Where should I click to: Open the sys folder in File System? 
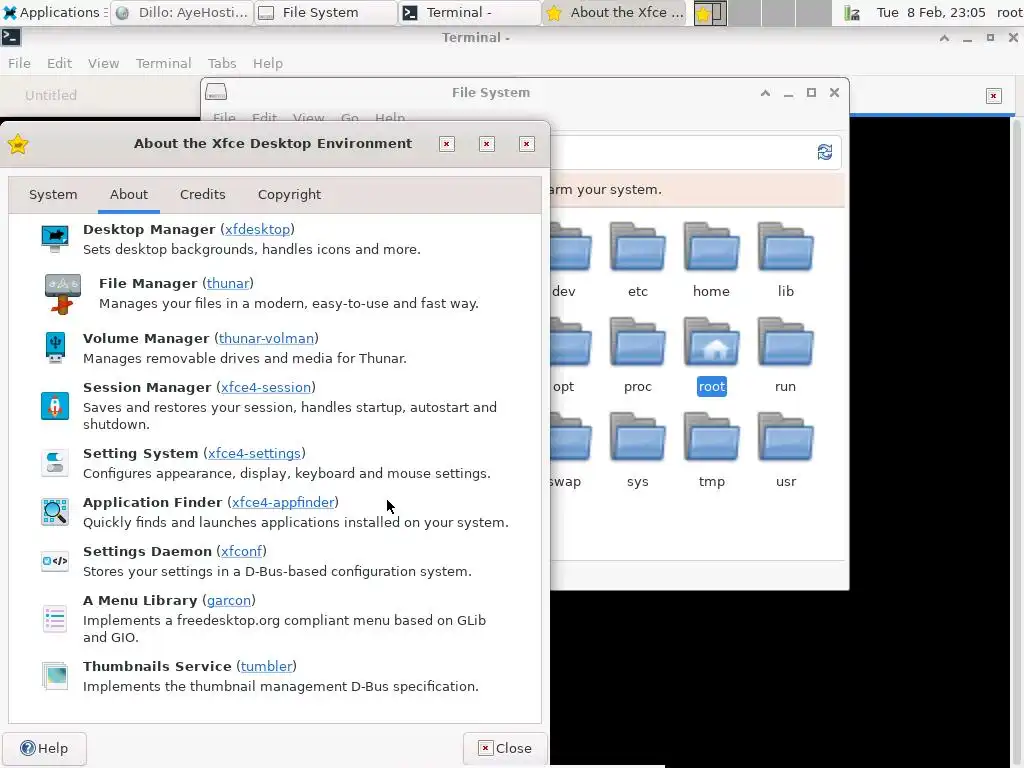[637, 437]
